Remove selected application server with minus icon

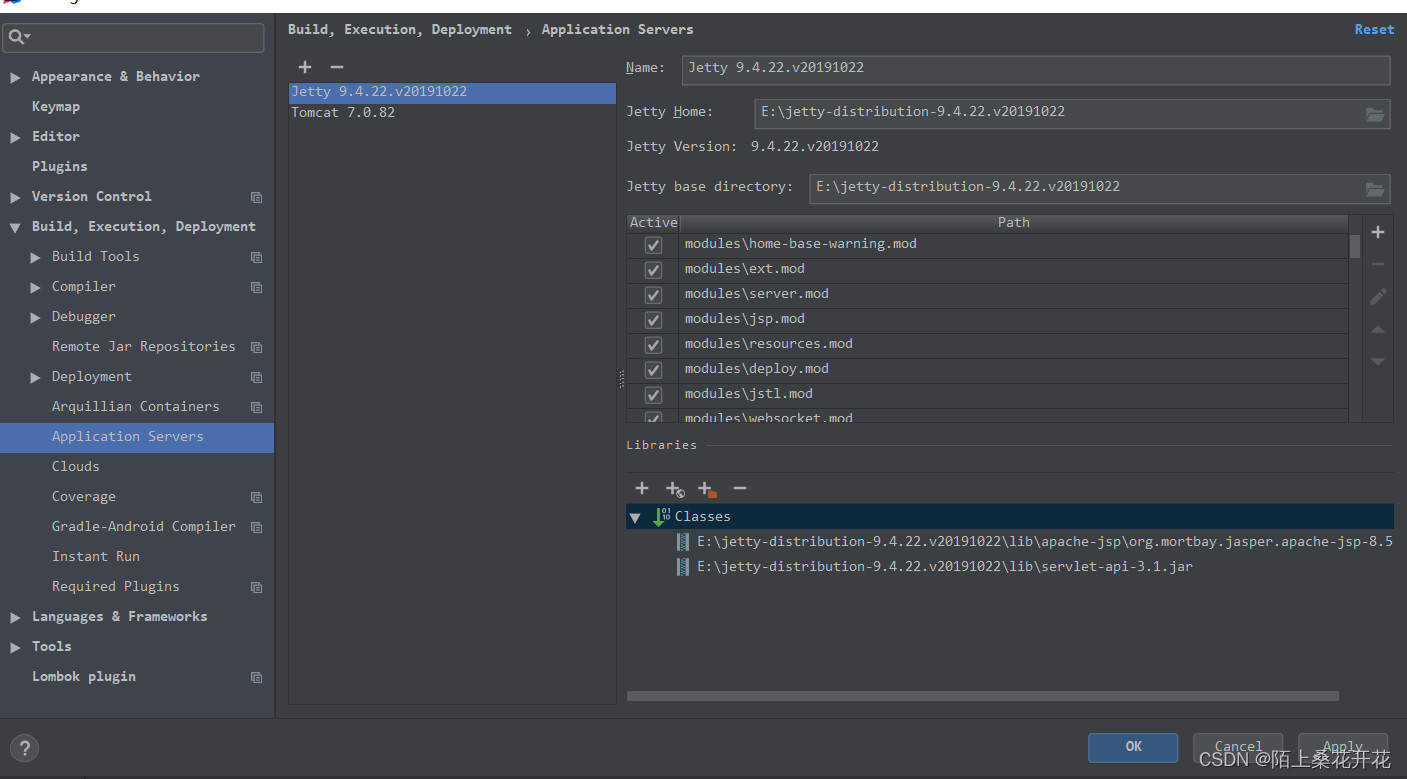pos(337,67)
